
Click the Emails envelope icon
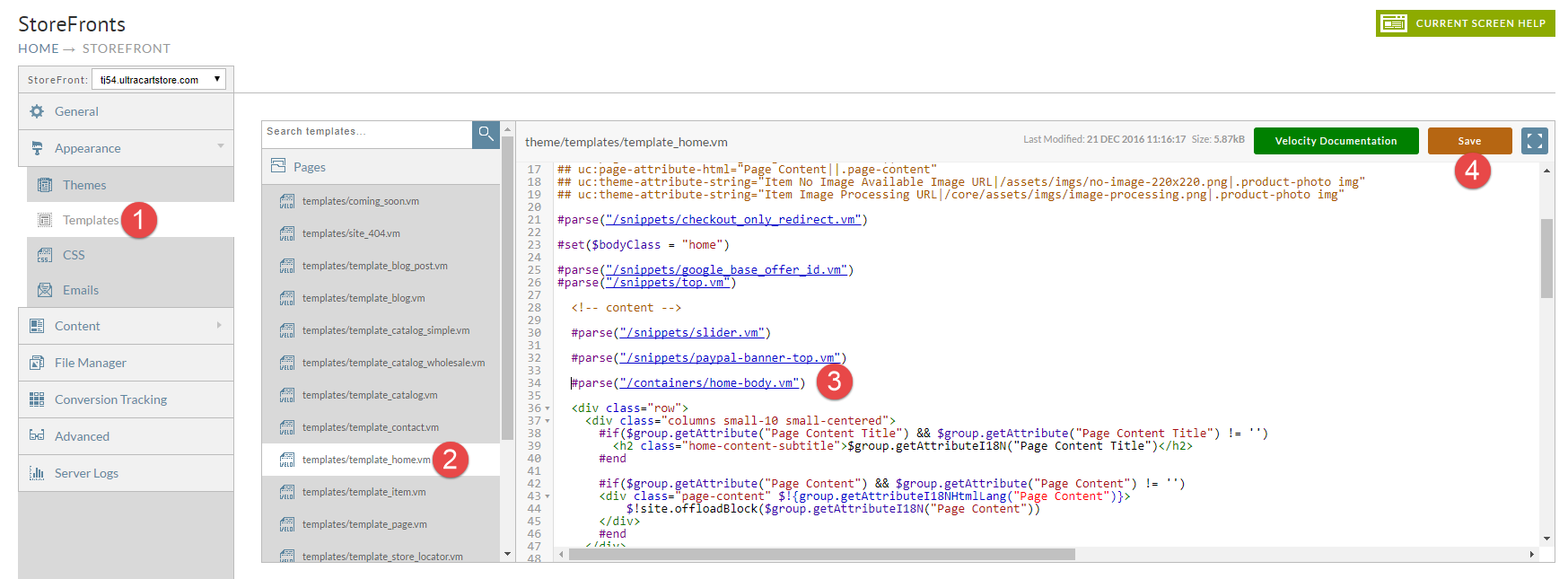[45, 290]
